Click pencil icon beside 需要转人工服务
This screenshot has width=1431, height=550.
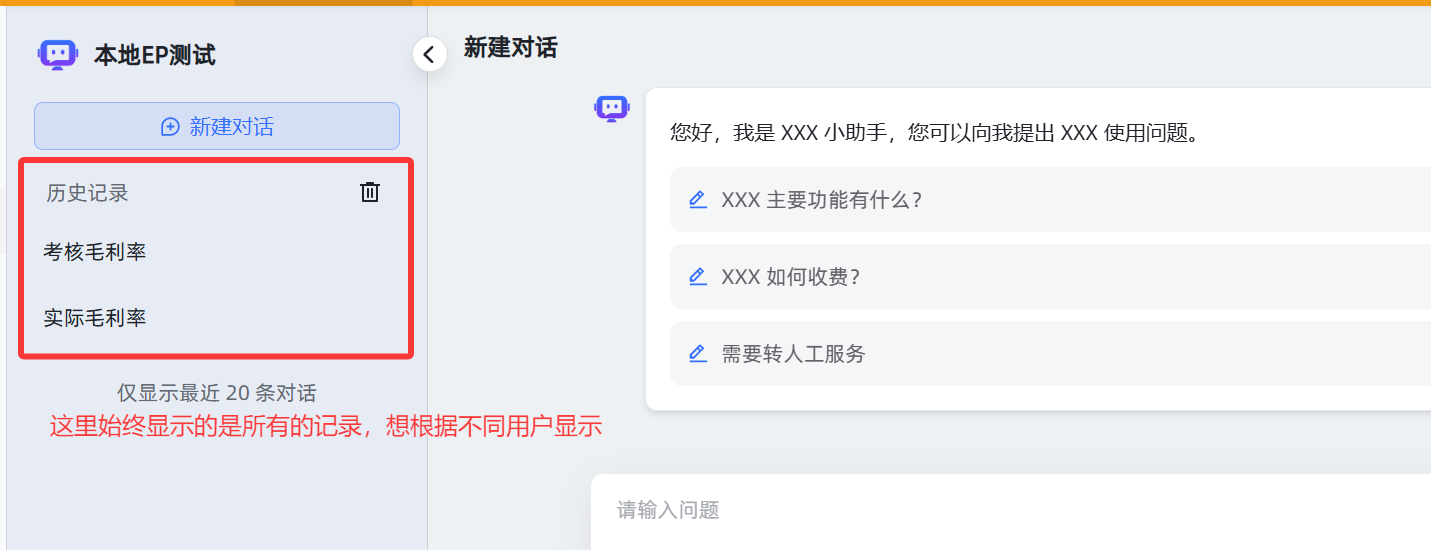(x=698, y=353)
